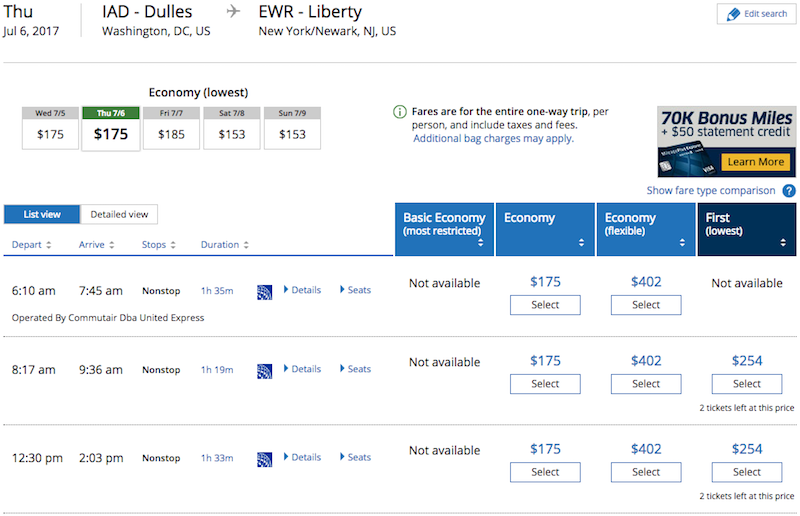Click the EWR - Liberty destination heading

(x=310, y=11)
